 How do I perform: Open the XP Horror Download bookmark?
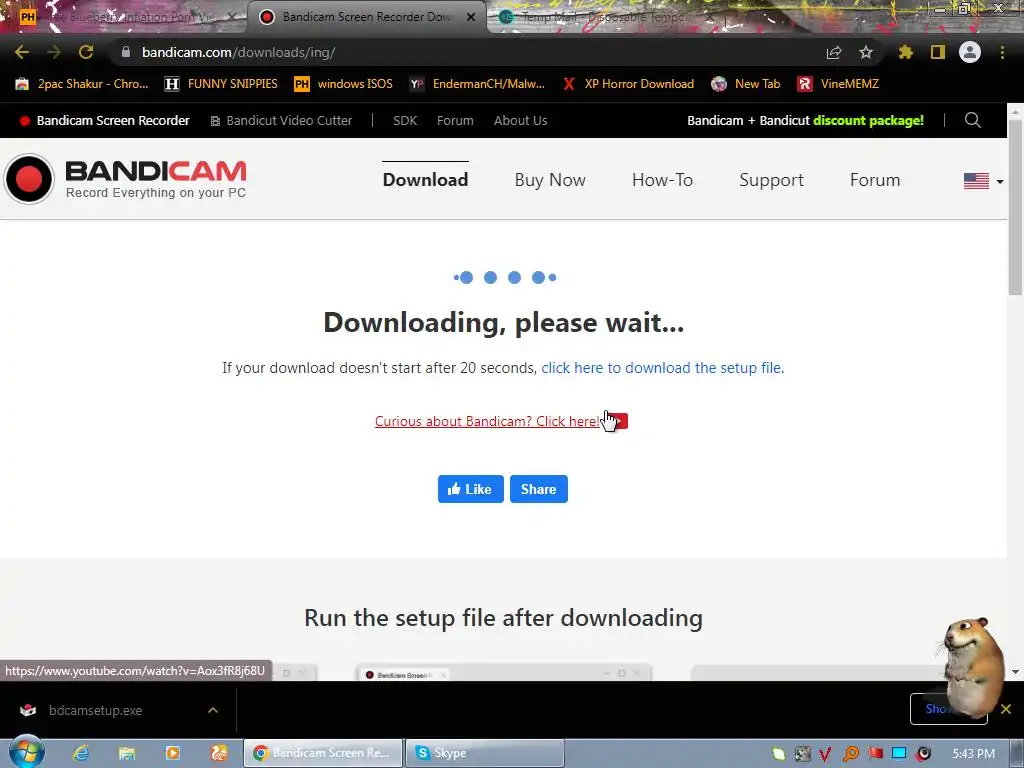click(x=628, y=84)
